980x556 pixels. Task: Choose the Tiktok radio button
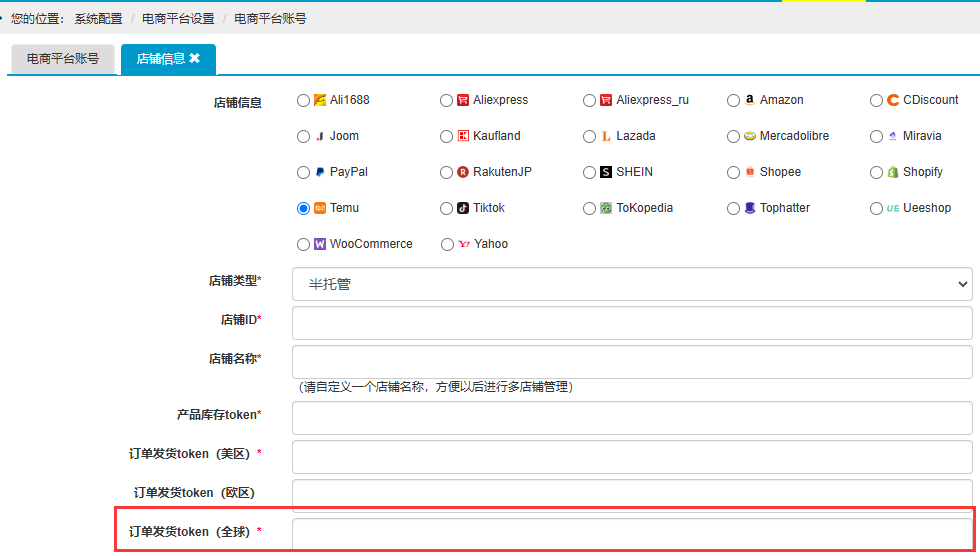point(446,209)
